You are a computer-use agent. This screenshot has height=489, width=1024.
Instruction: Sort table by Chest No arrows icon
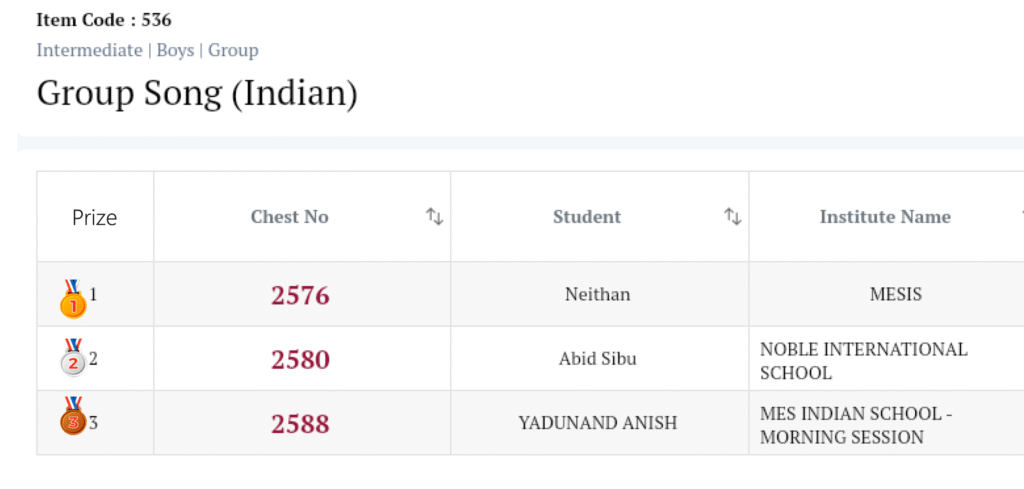[x=434, y=217]
